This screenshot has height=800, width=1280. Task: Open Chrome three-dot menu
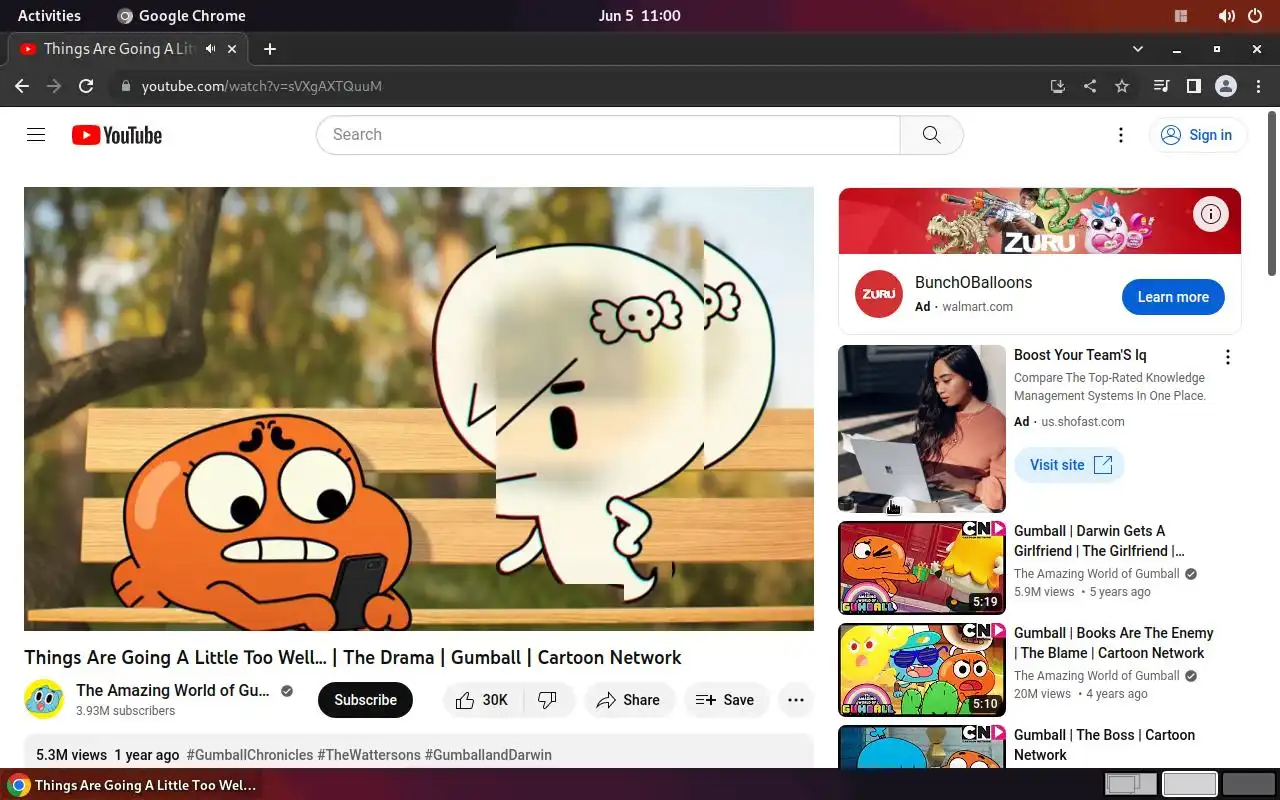click(1258, 86)
